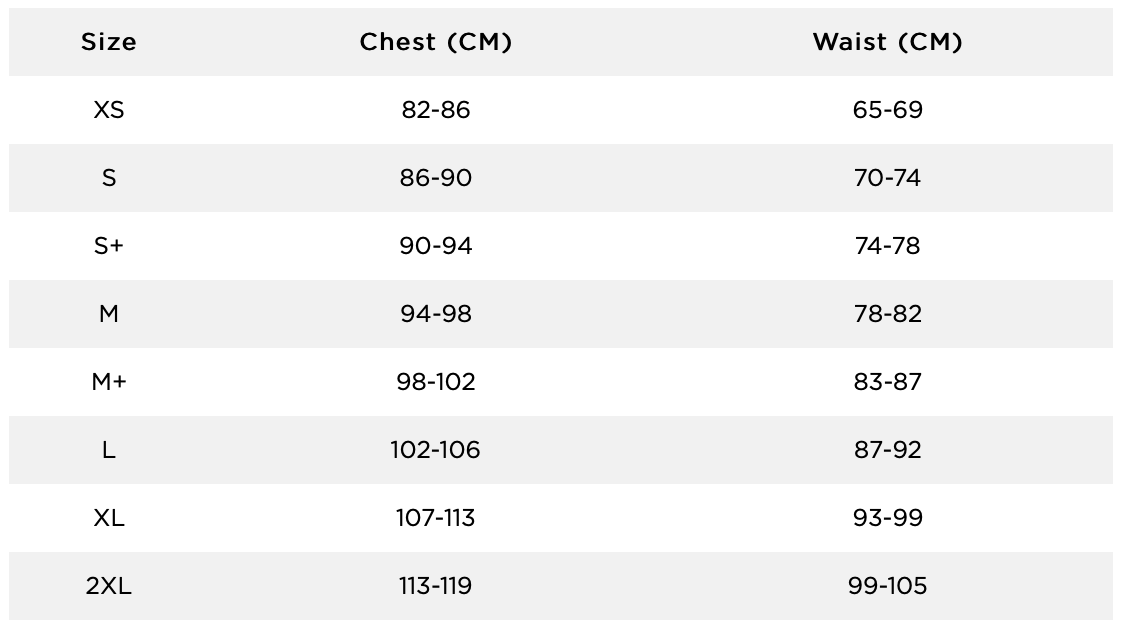Click chest value 113-119

click(436, 586)
